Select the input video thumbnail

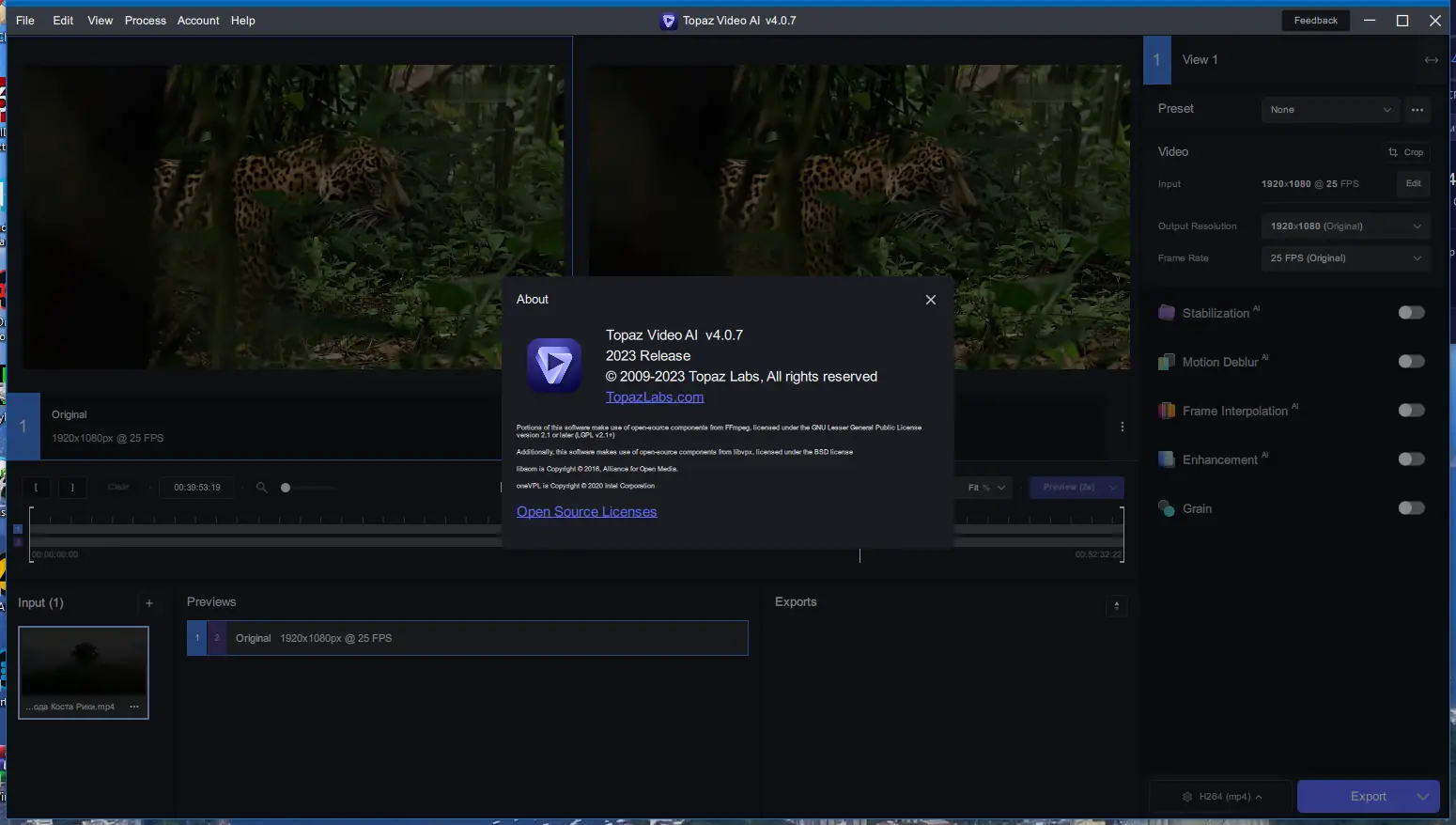tap(84, 673)
